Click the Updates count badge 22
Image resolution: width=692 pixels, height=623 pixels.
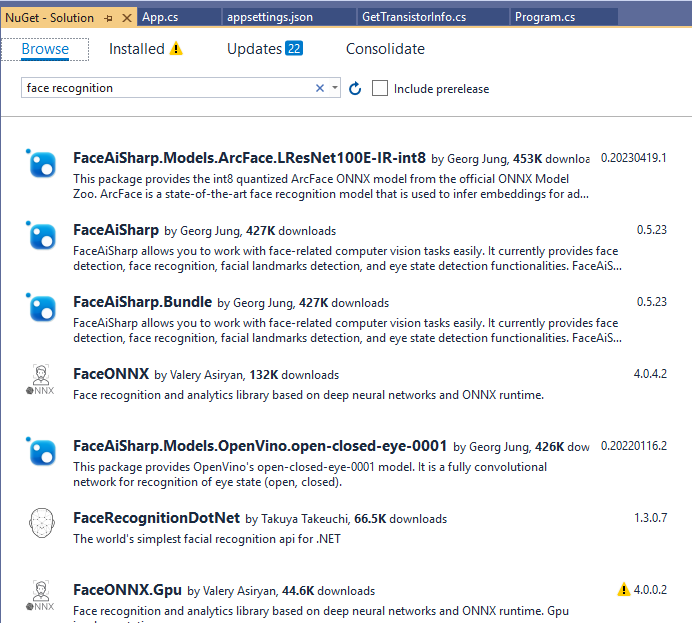(x=294, y=48)
